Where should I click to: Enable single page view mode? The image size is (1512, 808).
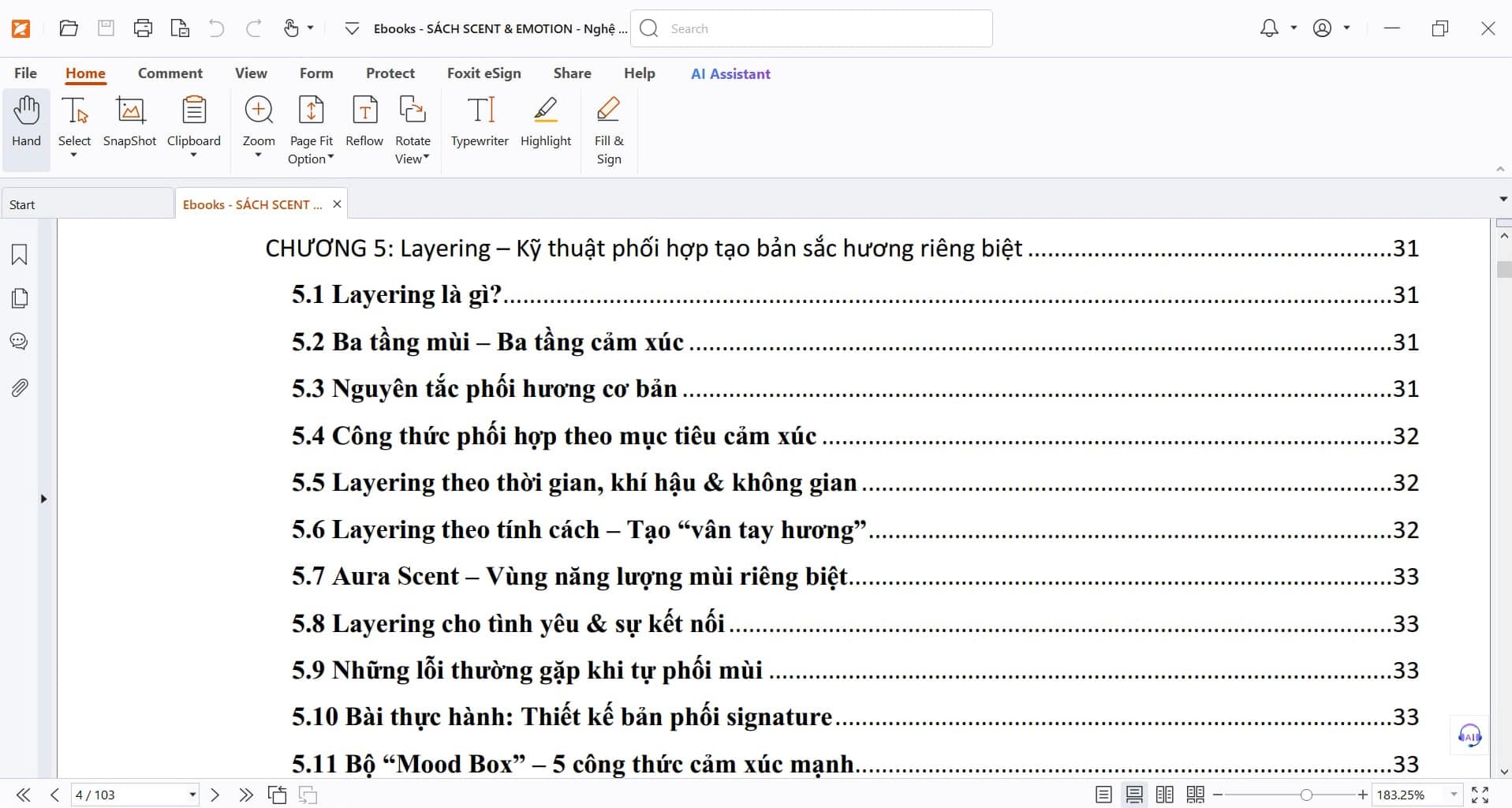1103,795
